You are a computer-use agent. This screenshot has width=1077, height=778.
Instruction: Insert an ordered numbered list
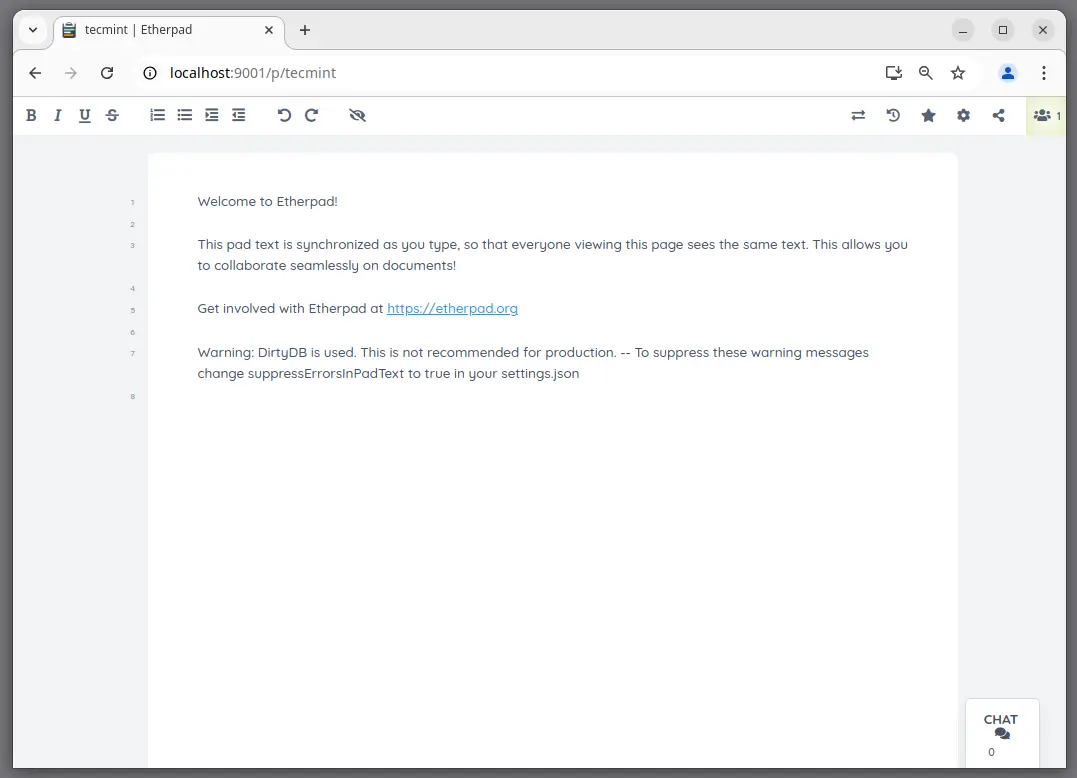157,116
